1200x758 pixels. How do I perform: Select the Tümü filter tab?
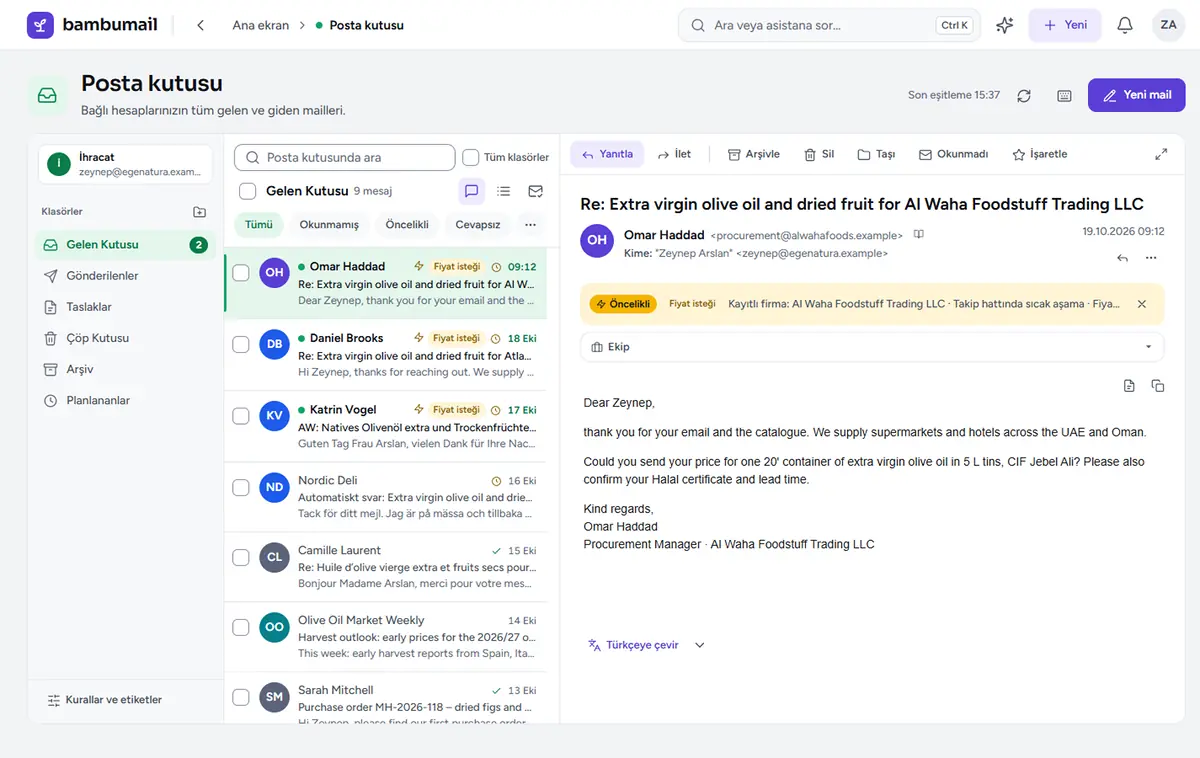click(259, 225)
